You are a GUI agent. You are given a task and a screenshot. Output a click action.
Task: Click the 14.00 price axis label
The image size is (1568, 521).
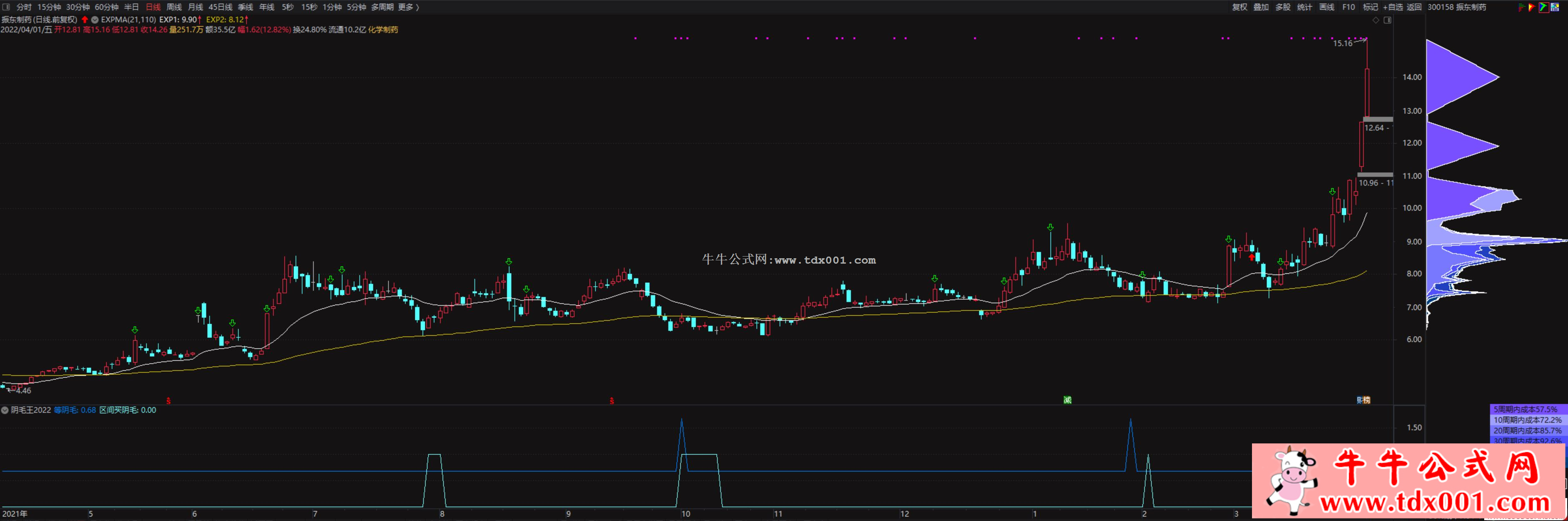pyautogui.click(x=1412, y=78)
